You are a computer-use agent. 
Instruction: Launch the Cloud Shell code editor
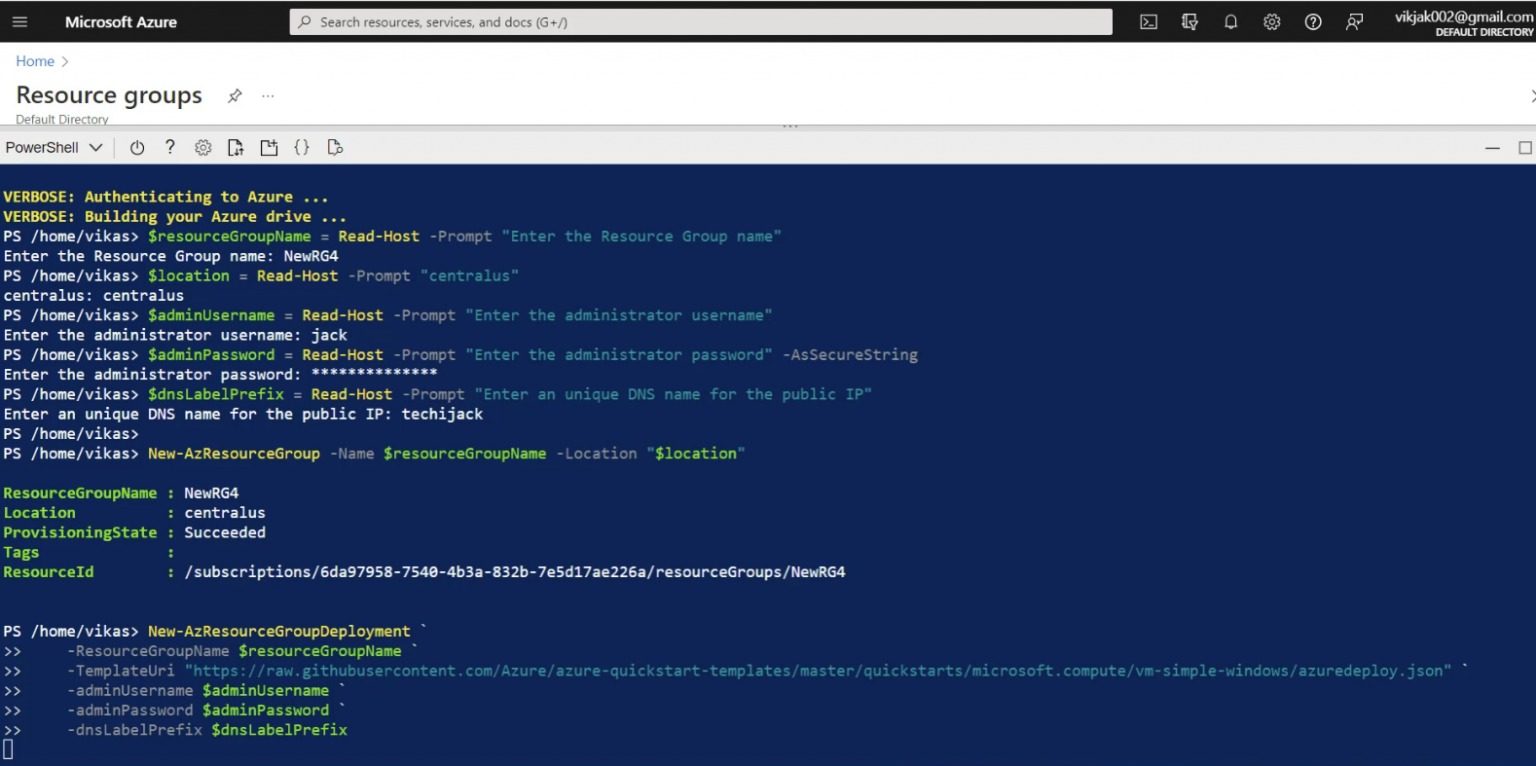pyautogui.click(x=302, y=147)
